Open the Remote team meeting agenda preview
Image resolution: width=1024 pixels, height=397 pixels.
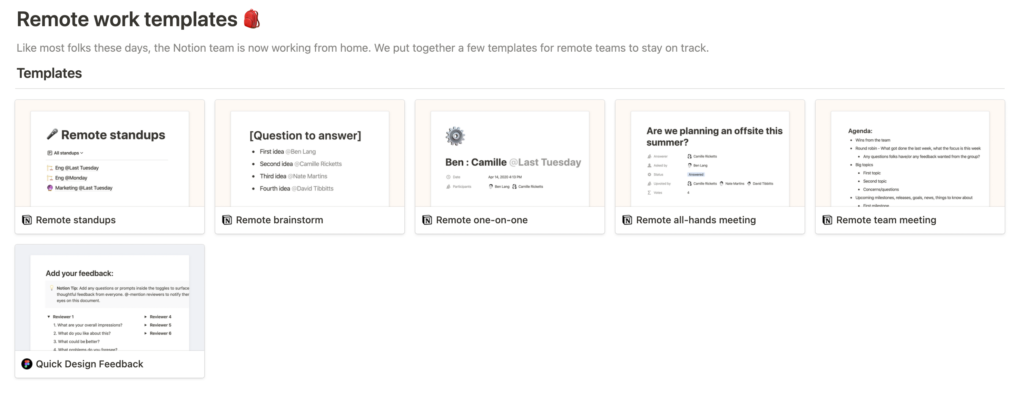tap(910, 153)
